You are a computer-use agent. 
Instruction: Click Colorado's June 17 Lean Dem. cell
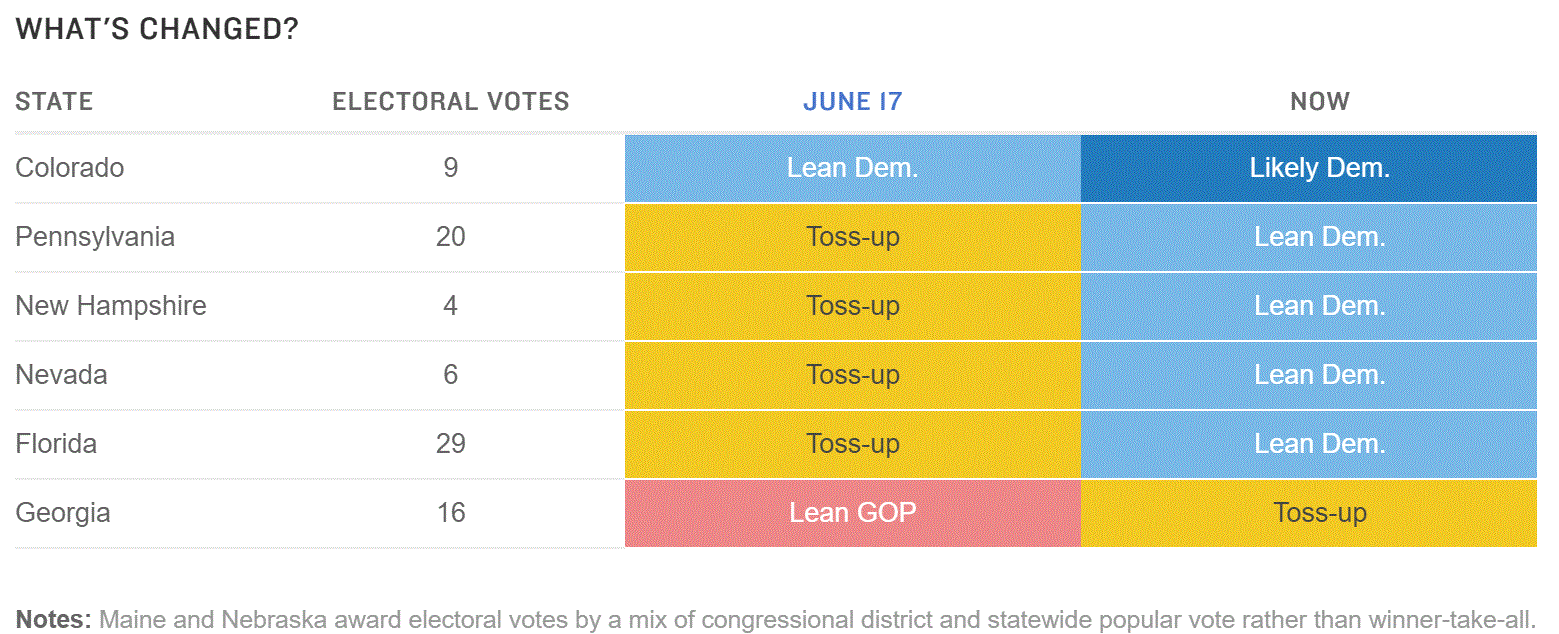coord(853,168)
